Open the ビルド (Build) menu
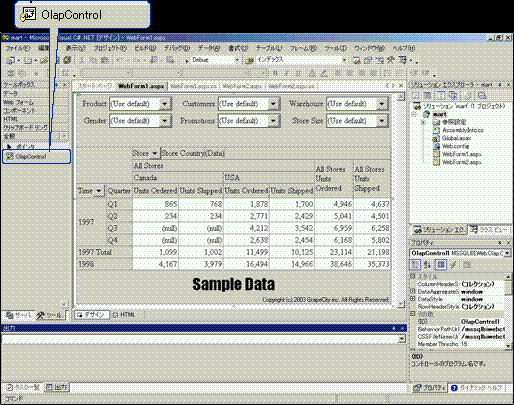 click(x=145, y=48)
